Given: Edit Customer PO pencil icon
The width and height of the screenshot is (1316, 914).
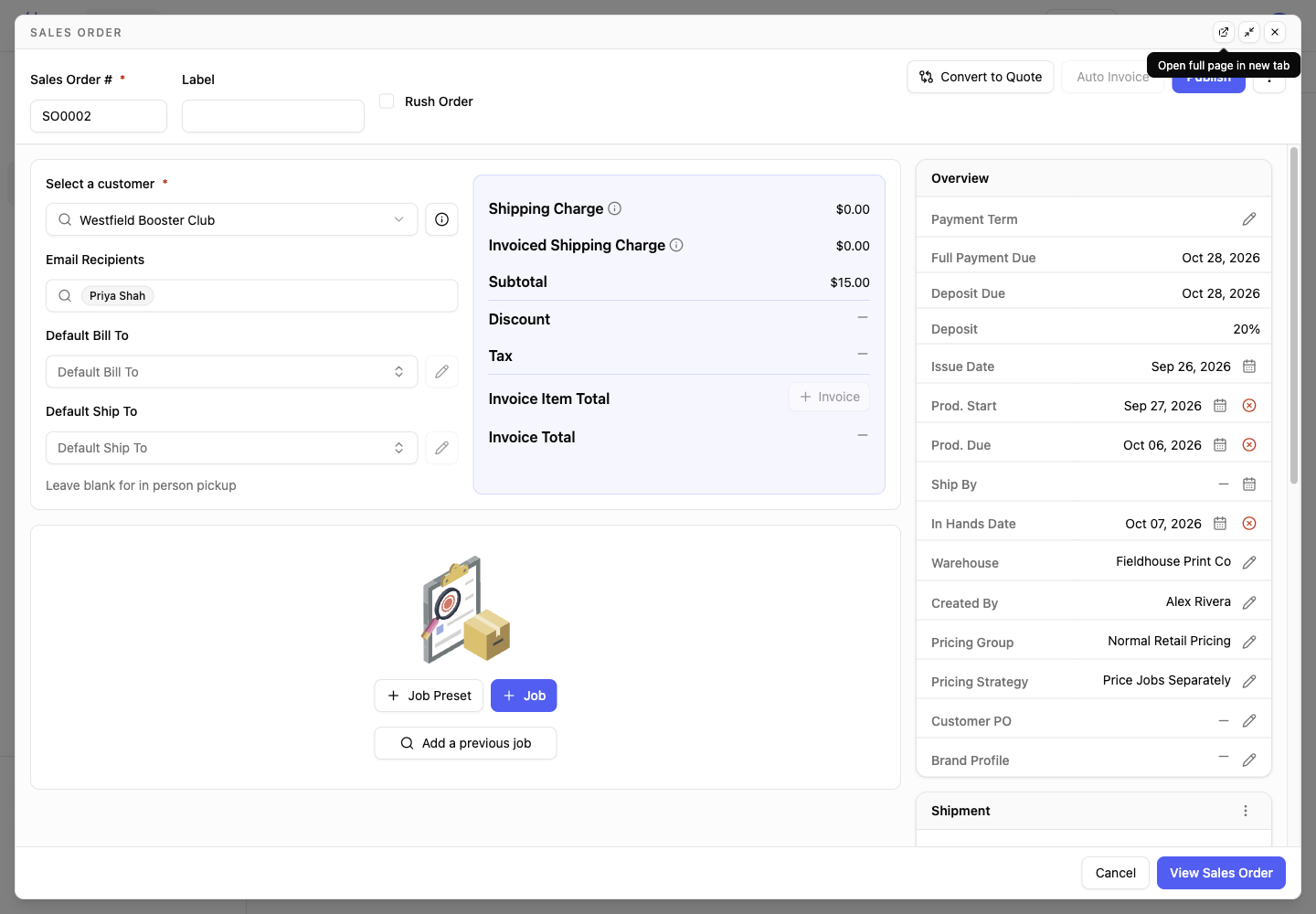Looking at the screenshot, I should 1249,721.
